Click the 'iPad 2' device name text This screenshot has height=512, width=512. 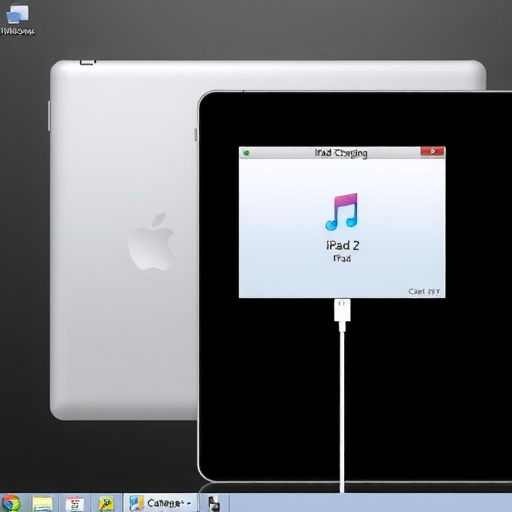point(343,246)
